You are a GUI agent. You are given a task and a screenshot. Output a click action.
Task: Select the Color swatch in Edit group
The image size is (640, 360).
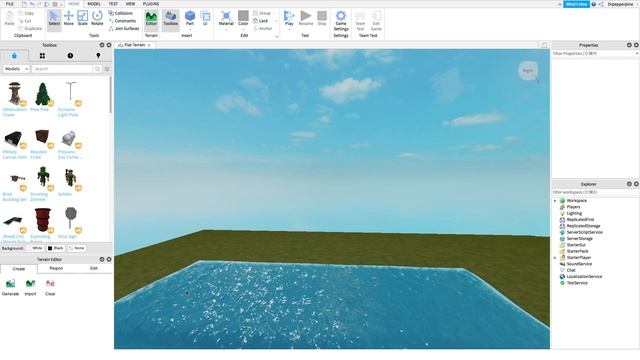(x=243, y=16)
